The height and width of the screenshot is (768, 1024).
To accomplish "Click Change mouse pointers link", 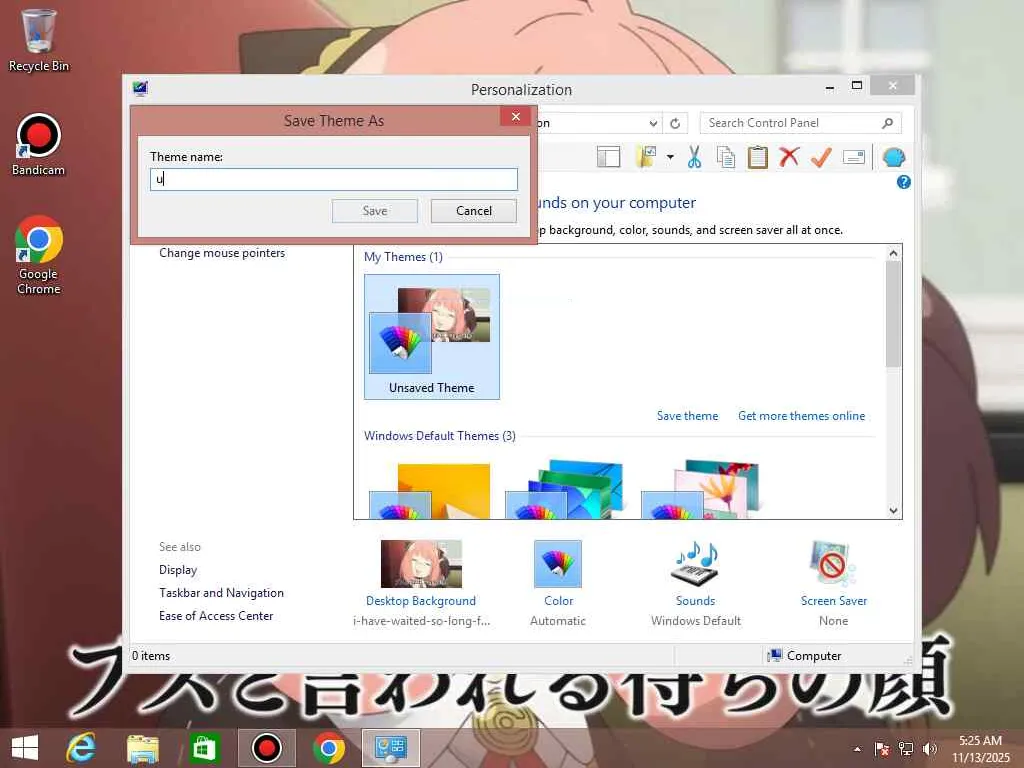I will point(222,253).
